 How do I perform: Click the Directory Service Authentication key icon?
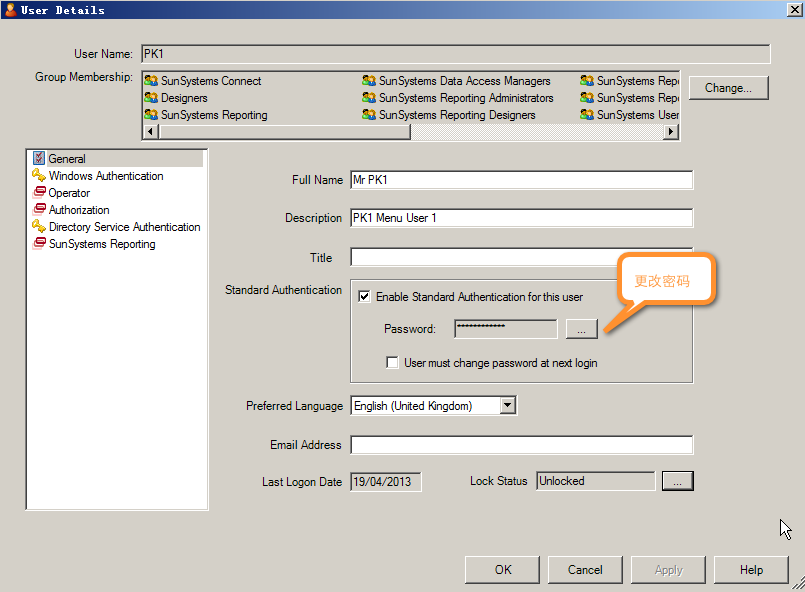39,227
